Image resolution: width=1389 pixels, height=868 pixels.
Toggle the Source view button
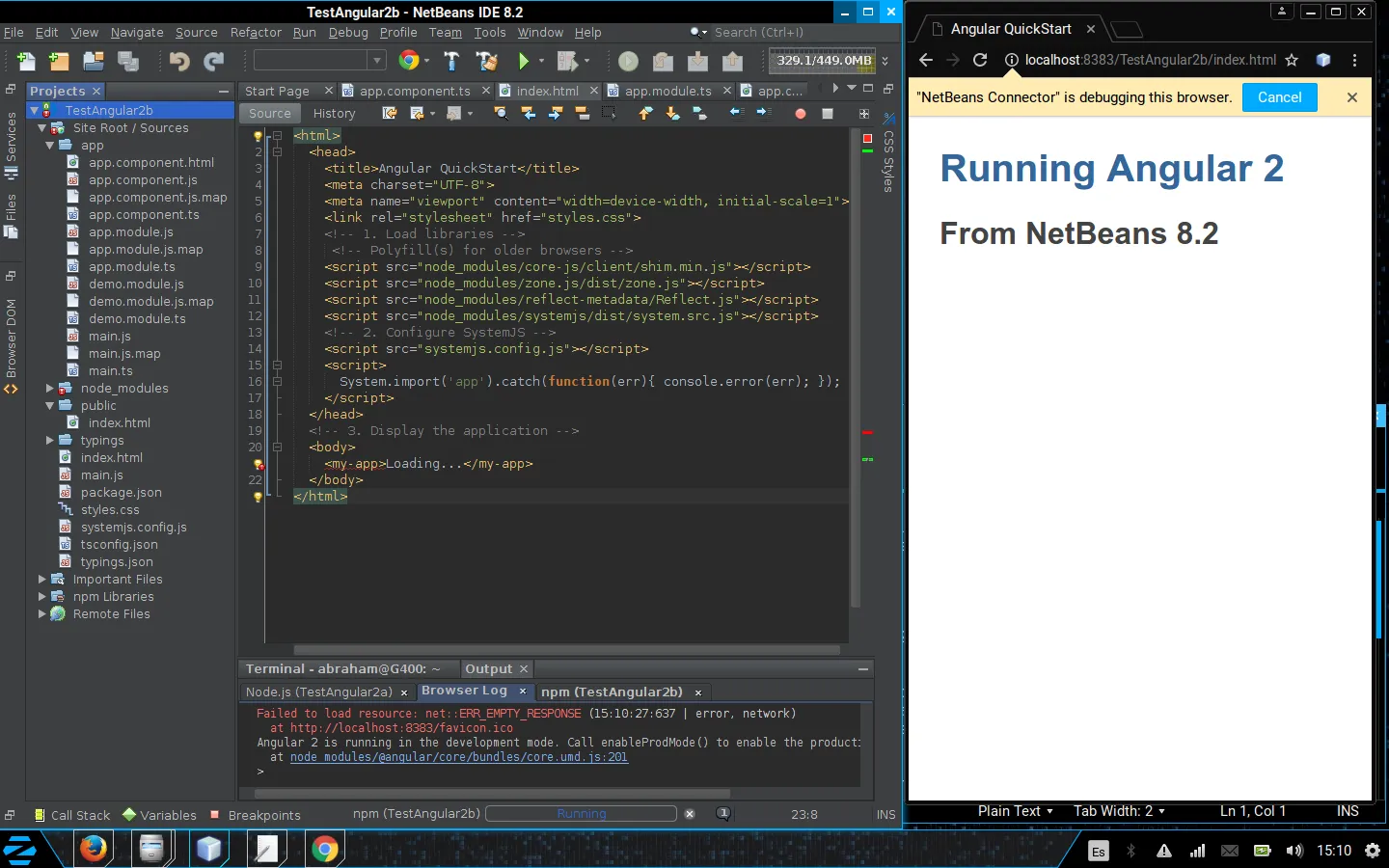[x=269, y=114]
